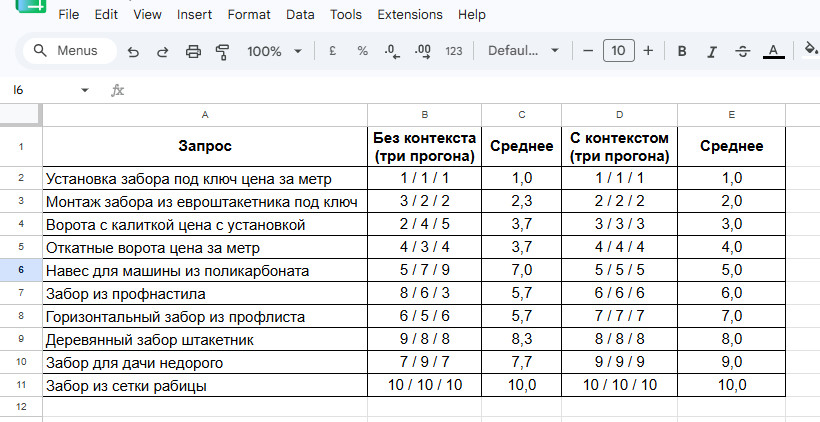Open the Insert menu
Image resolution: width=820 pixels, height=422 pixels.
pyautogui.click(x=194, y=15)
